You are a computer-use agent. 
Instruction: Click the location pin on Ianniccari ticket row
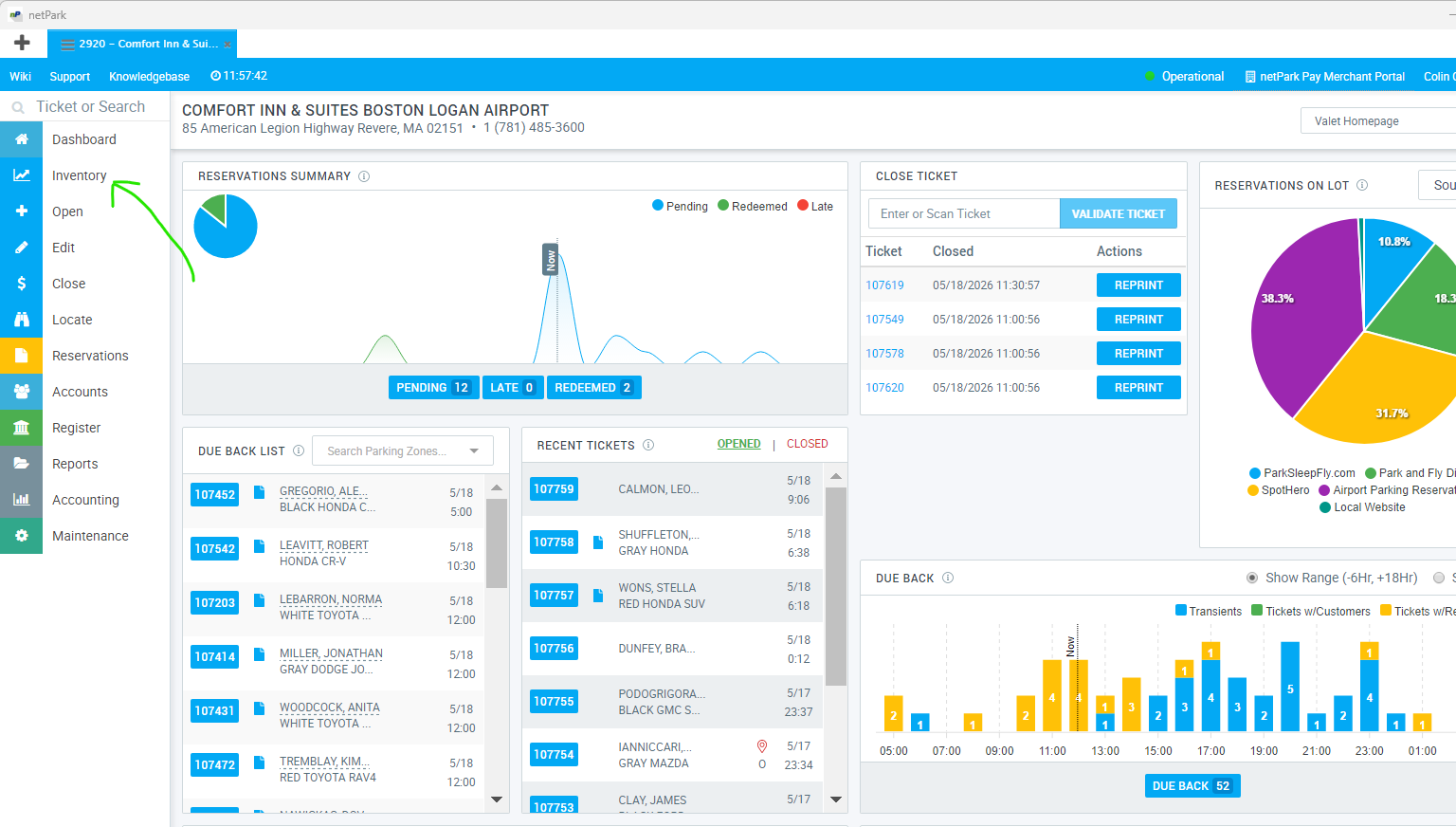click(x=762, y=746)
